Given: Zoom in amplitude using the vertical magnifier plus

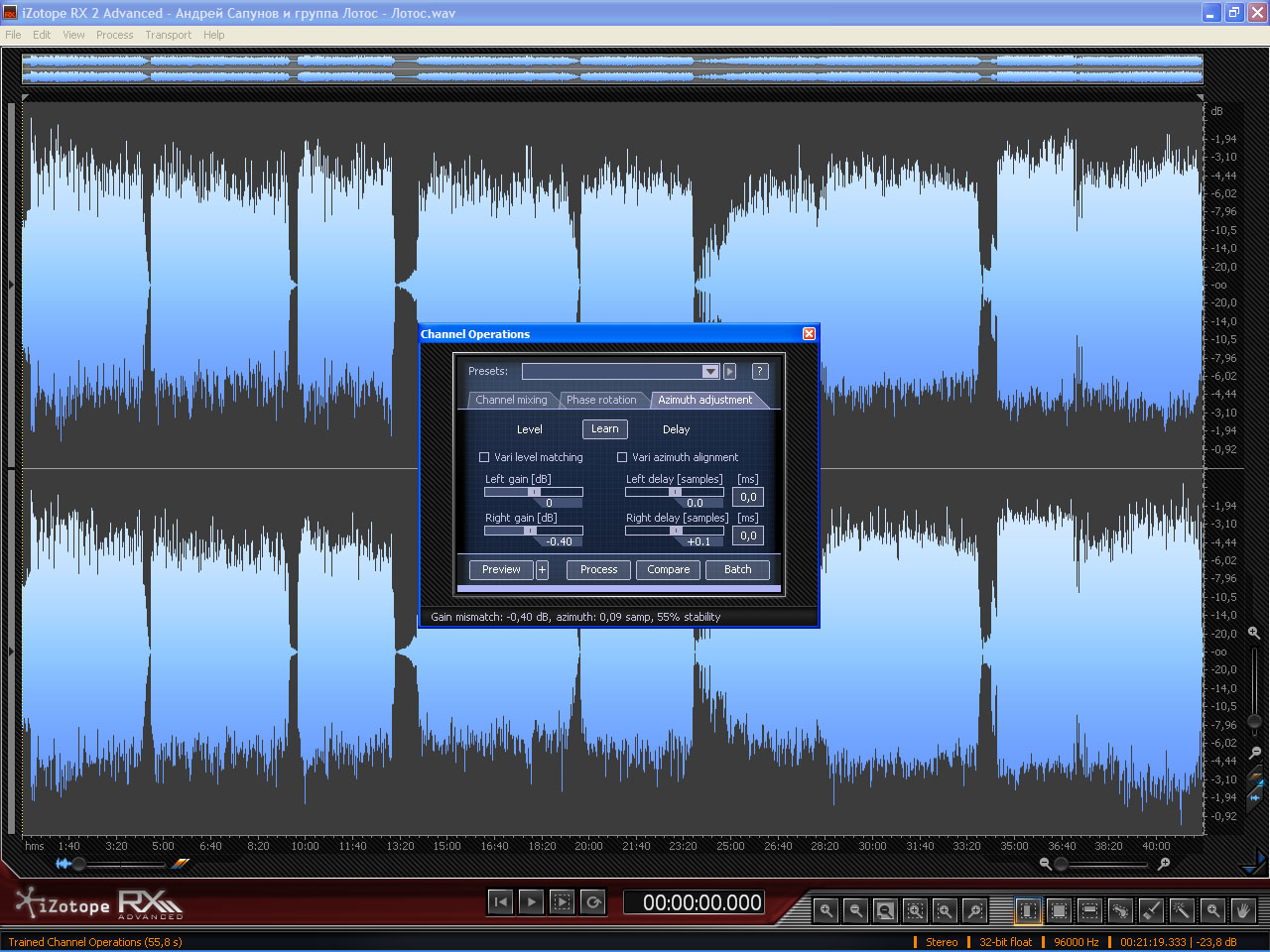Looking at the screenshot, I should pyautogui.click(x=1254, y=633).
